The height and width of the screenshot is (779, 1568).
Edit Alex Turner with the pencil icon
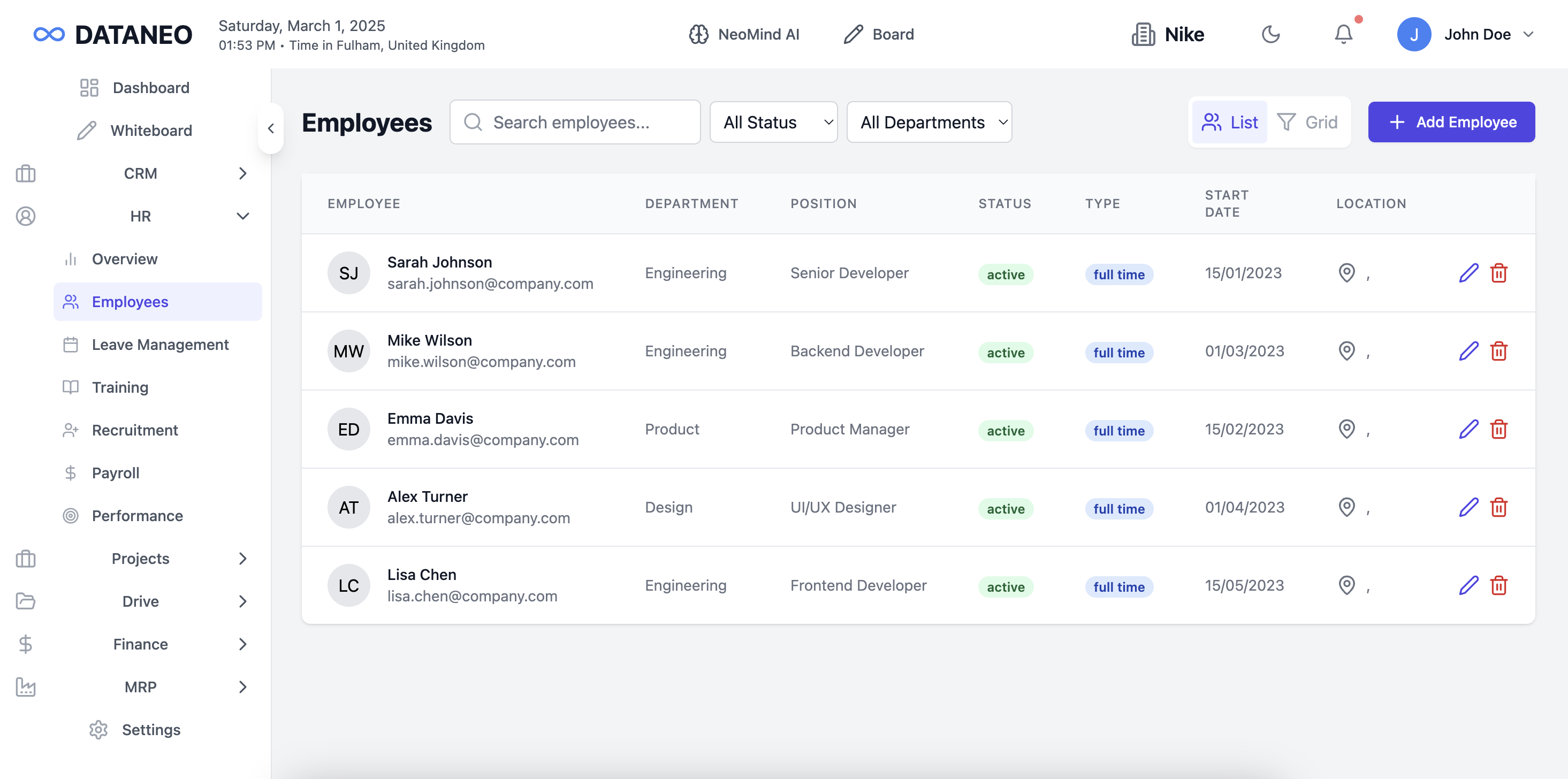click(x=1468, y=507)
